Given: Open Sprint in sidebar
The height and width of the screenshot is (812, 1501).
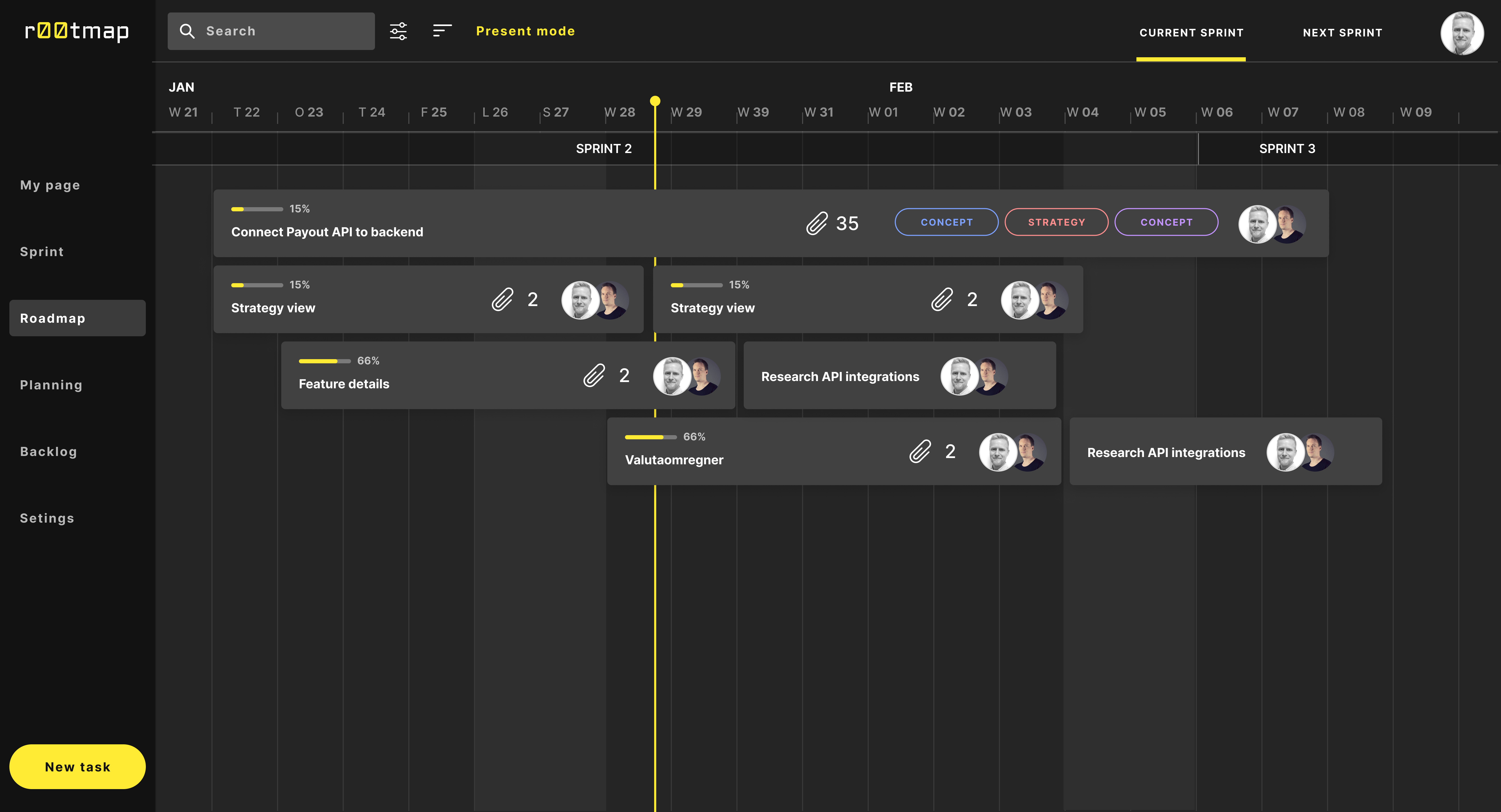Looking at the screenshot, I should point(42,252).
